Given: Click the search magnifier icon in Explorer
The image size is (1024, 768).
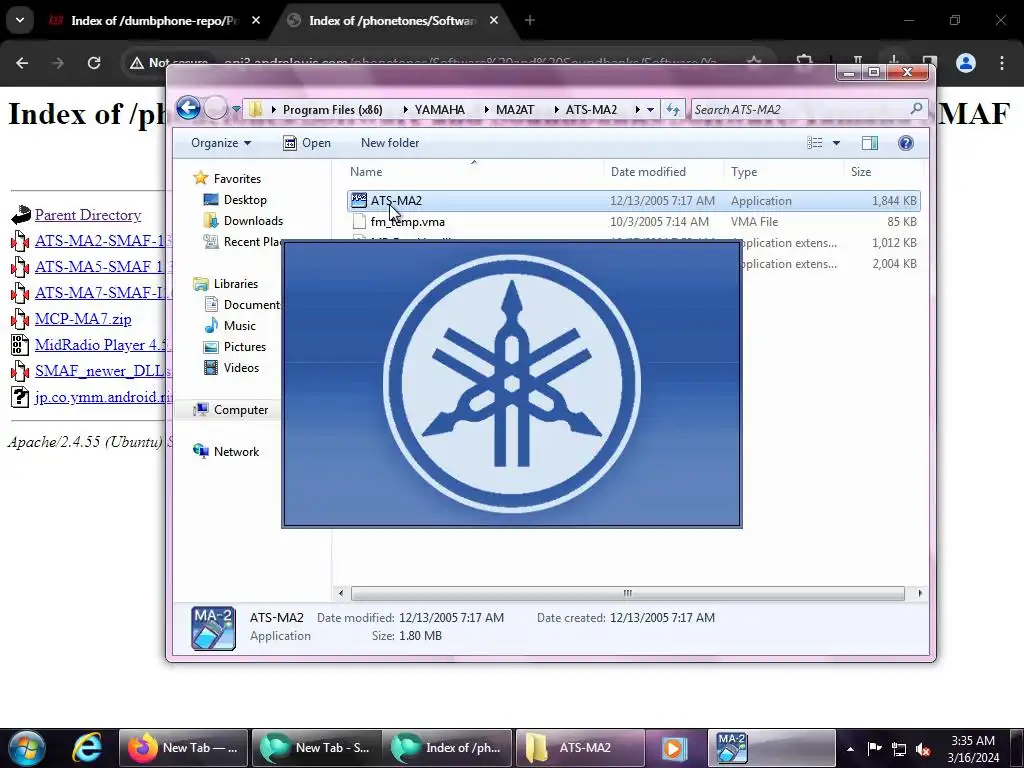Looking at the screenshot, I should tap(917, 109).
